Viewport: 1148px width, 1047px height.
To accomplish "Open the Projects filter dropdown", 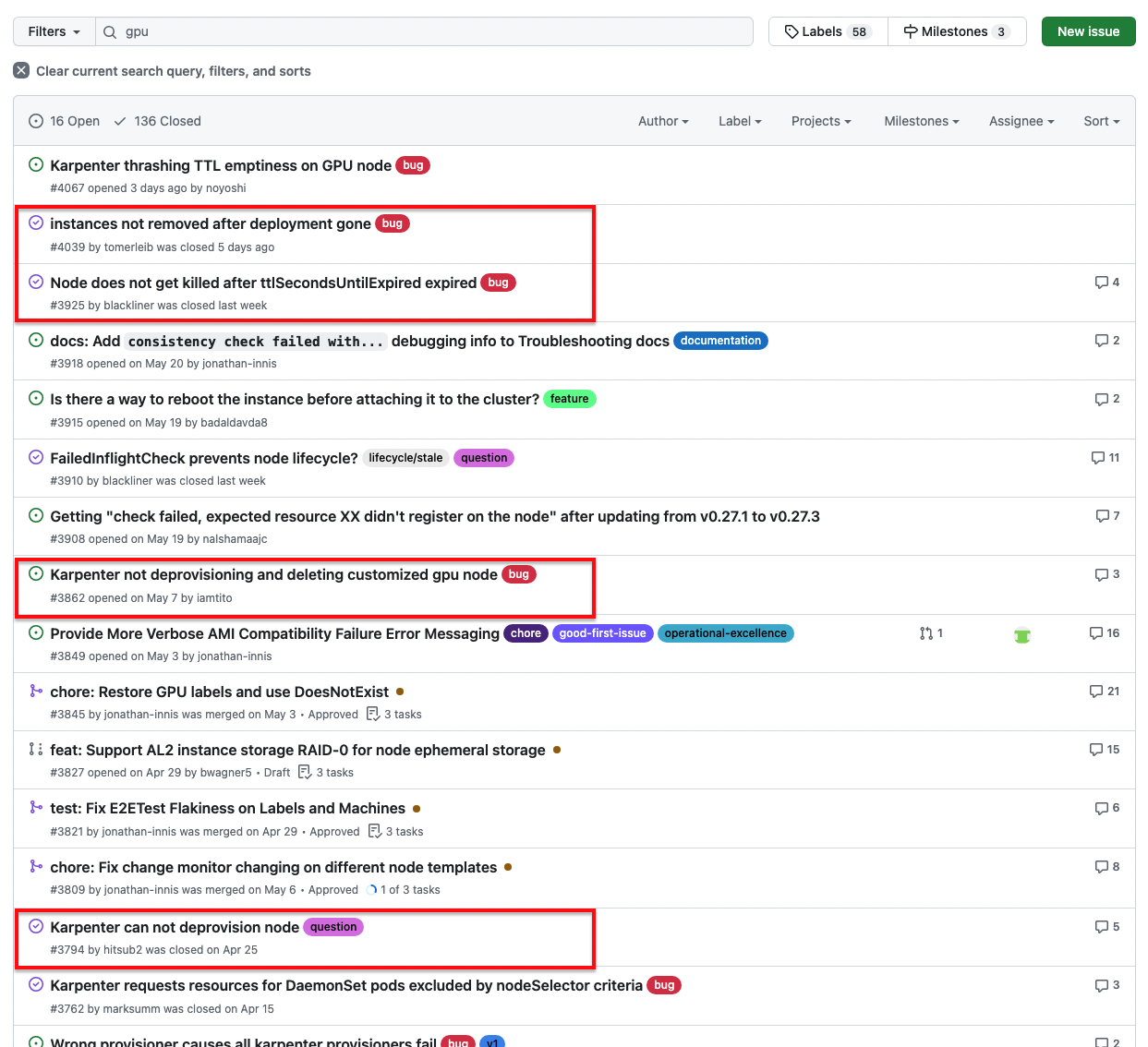I will 821,121.
